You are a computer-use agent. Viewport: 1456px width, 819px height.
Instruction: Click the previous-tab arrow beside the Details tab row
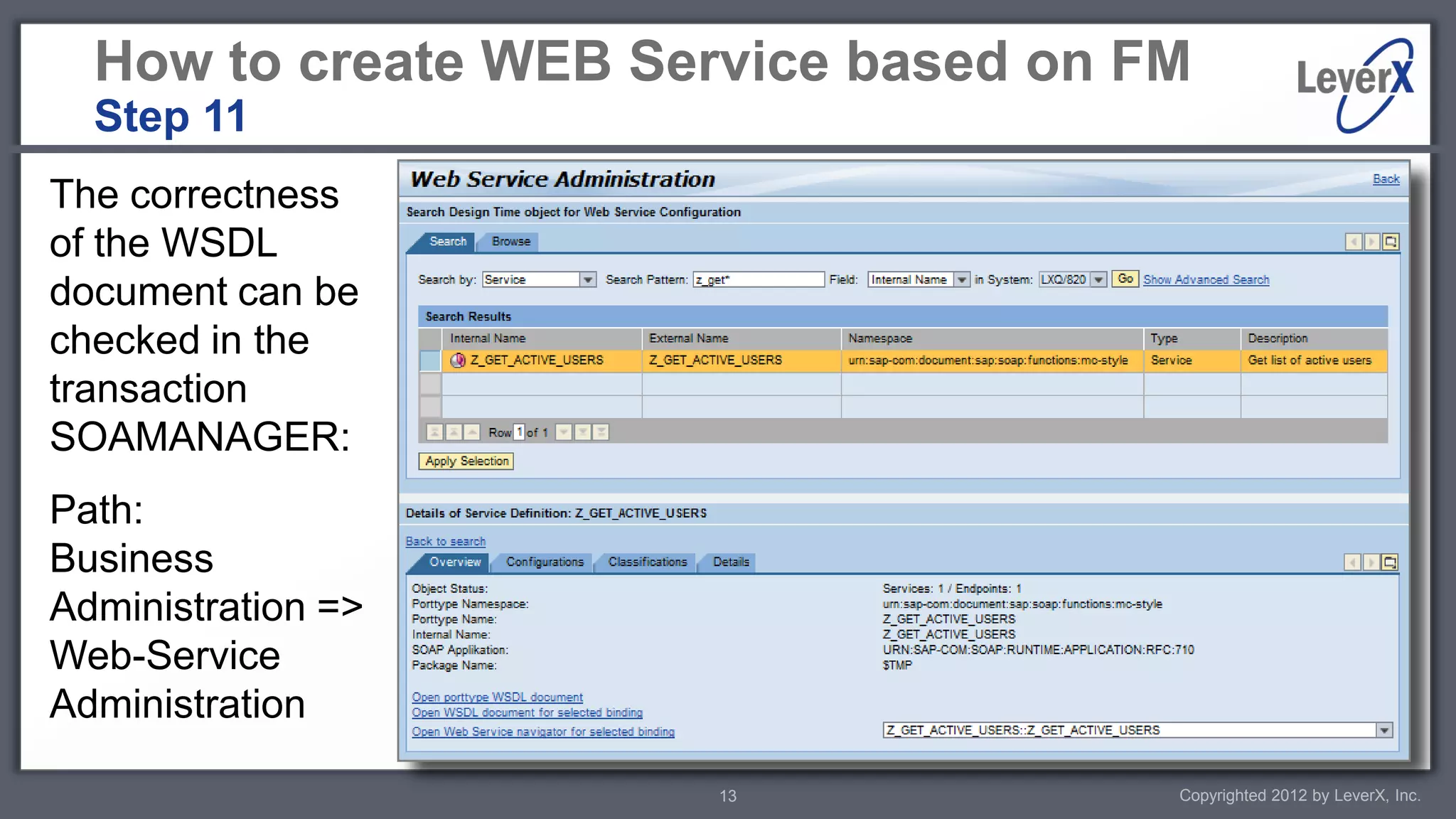click(x=1353, y=563)
